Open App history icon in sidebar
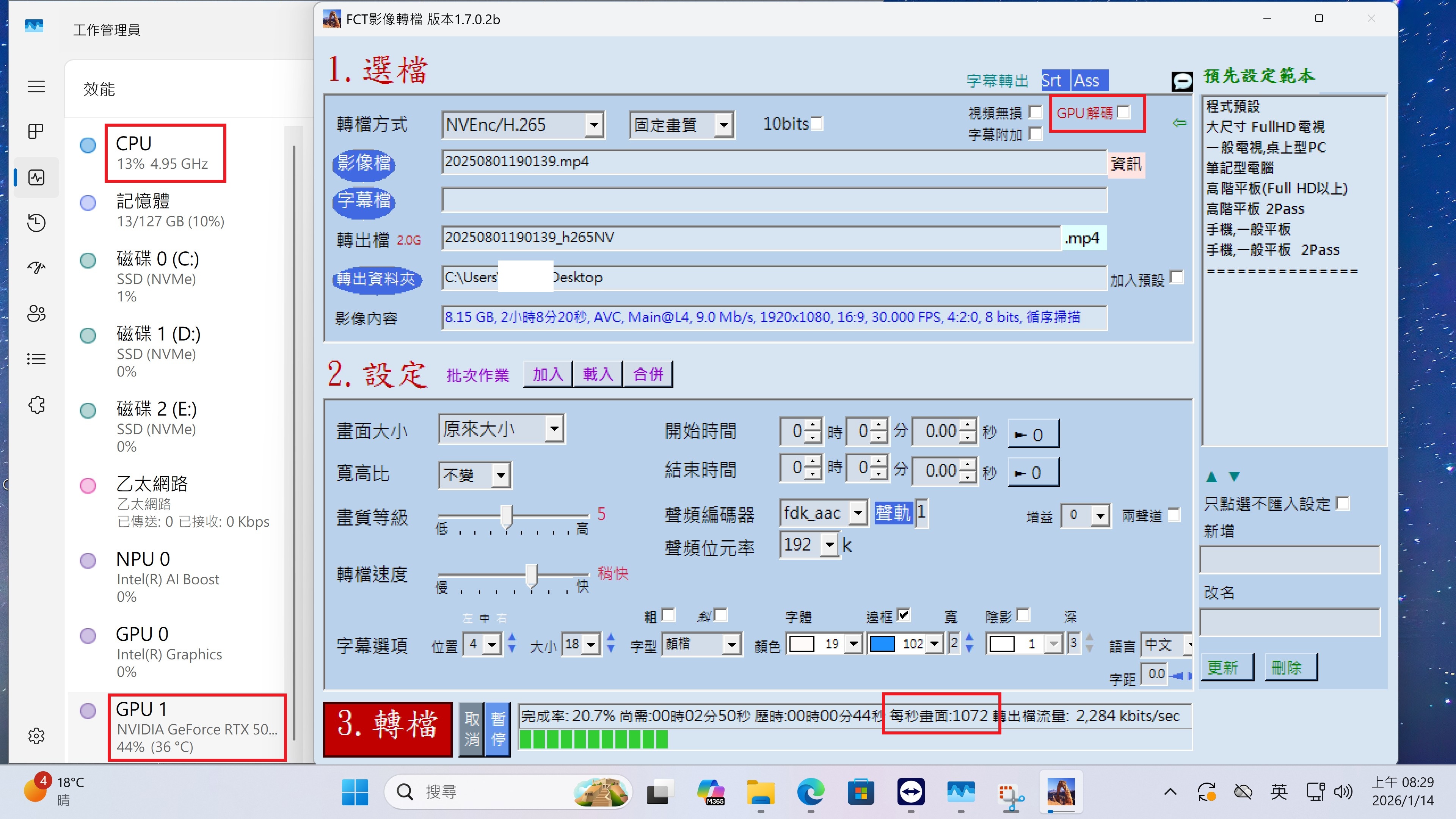This screenshot has height=819, width=1456. click(x=36, y=223)
